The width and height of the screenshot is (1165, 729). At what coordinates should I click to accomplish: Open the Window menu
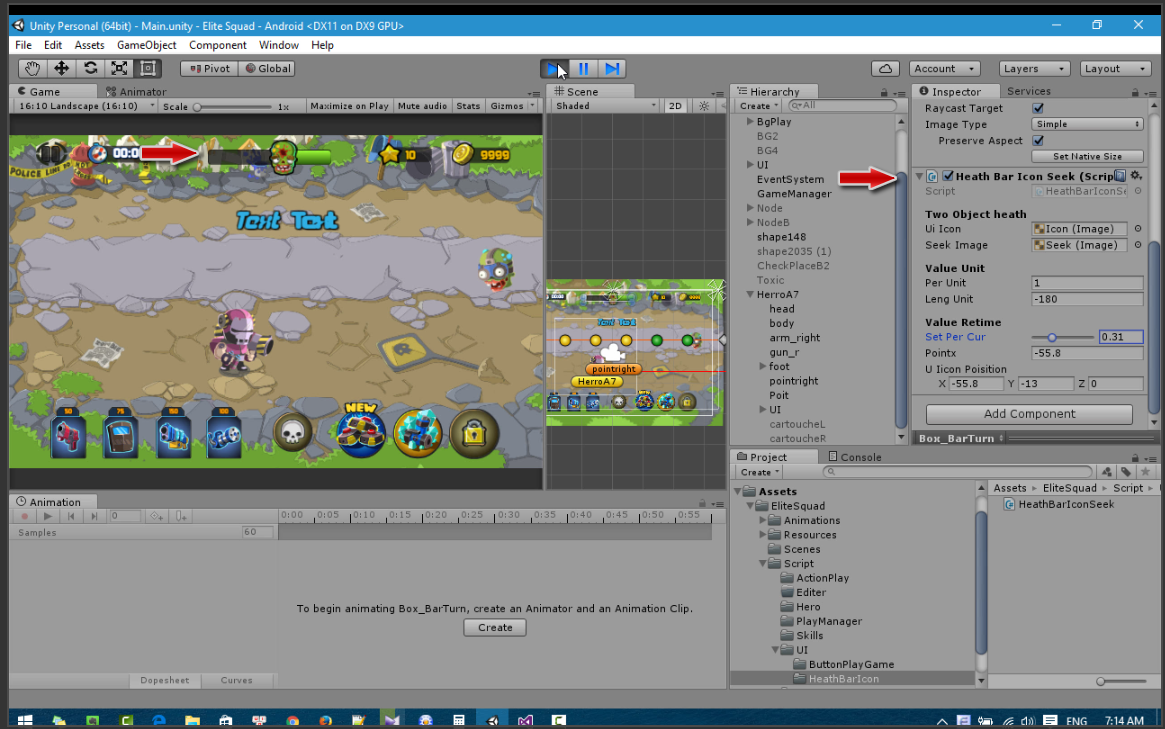[x=279, y=45]
